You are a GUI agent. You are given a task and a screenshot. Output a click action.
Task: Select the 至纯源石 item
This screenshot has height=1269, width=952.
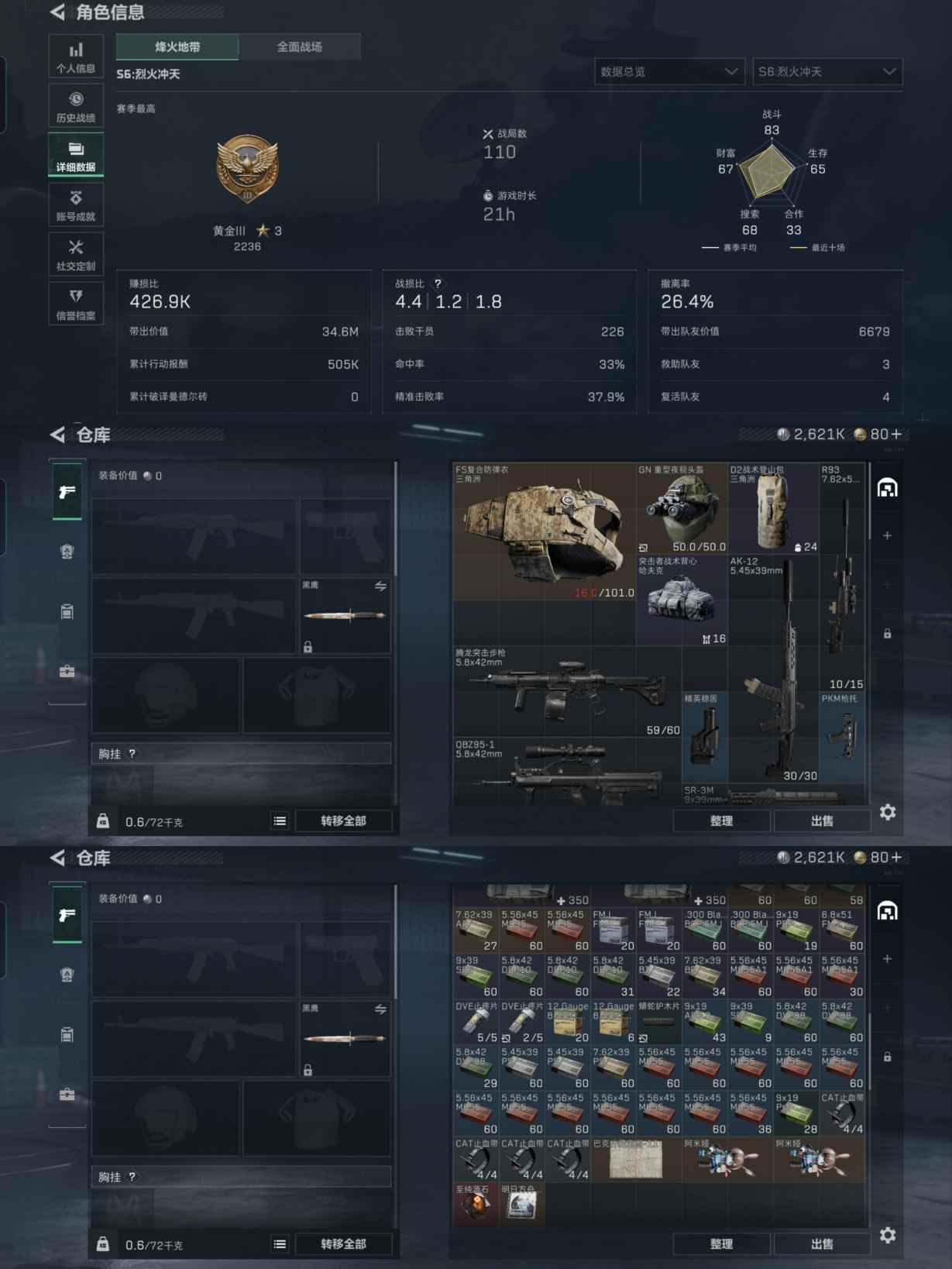pos(476,1204)
